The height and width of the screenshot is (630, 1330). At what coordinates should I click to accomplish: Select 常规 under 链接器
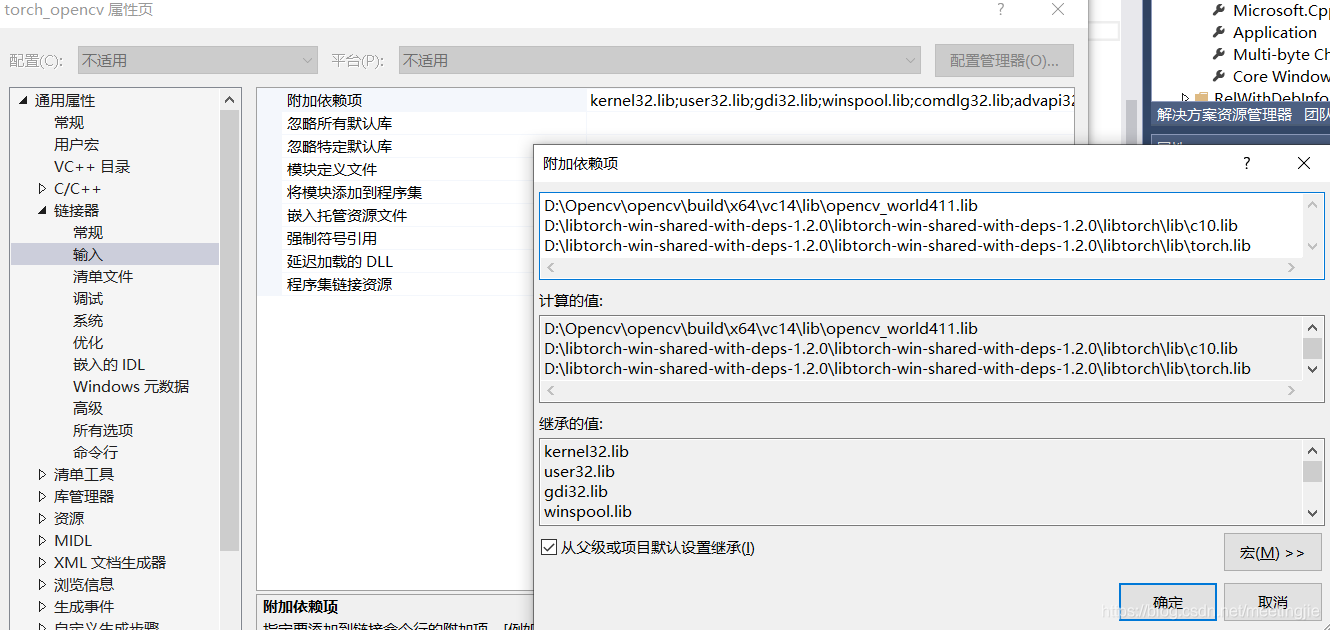(88, 232)
